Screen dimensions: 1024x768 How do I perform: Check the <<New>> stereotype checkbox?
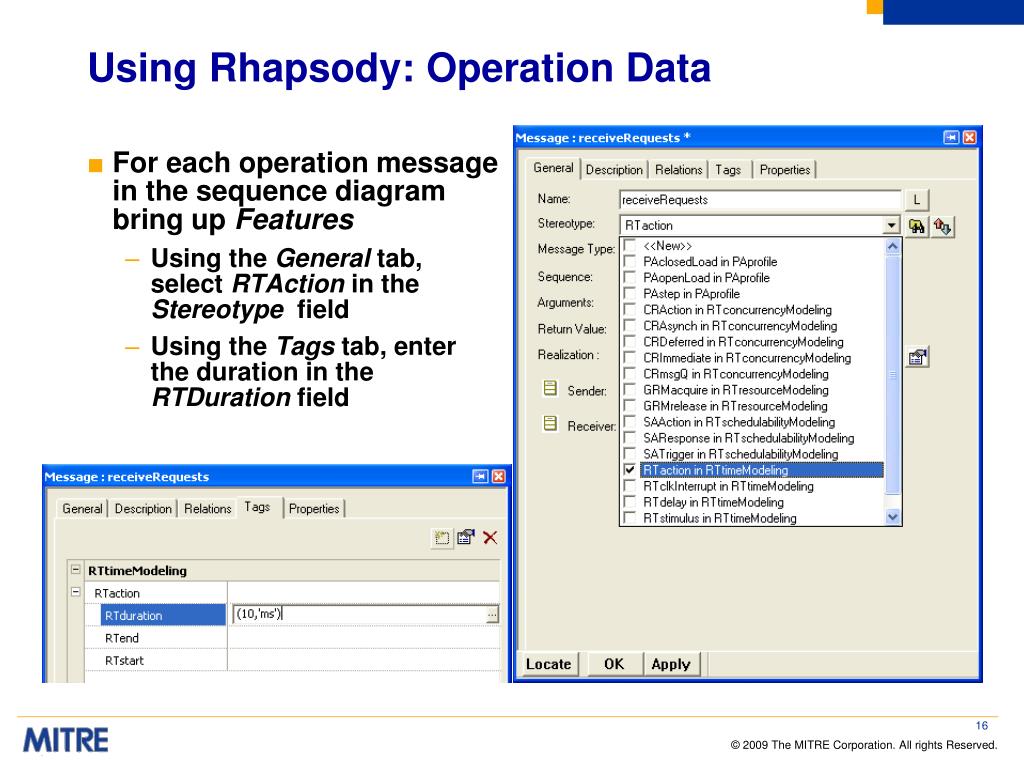[x=630, y=246]
